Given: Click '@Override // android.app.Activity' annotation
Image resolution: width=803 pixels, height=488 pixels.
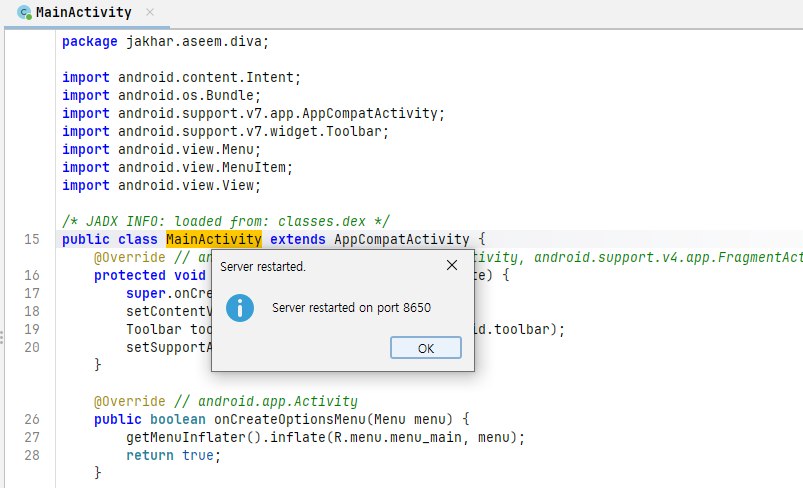Looking at the screenshot, I should (x=225, y=401).
